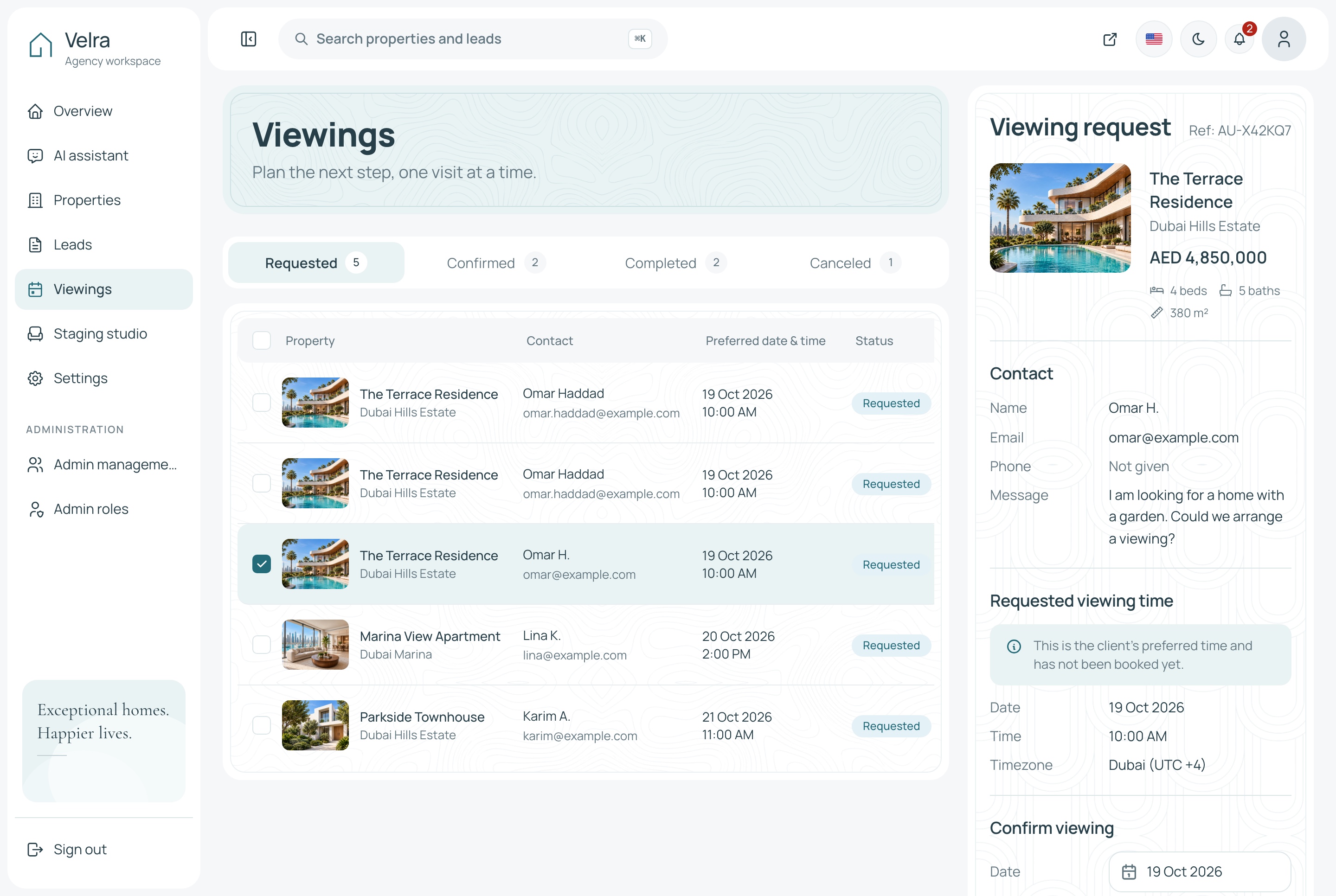Image resolution: width=1336 pixels, height=896 pixels.
Task: Open Settings page
Action: coord(104,378)
